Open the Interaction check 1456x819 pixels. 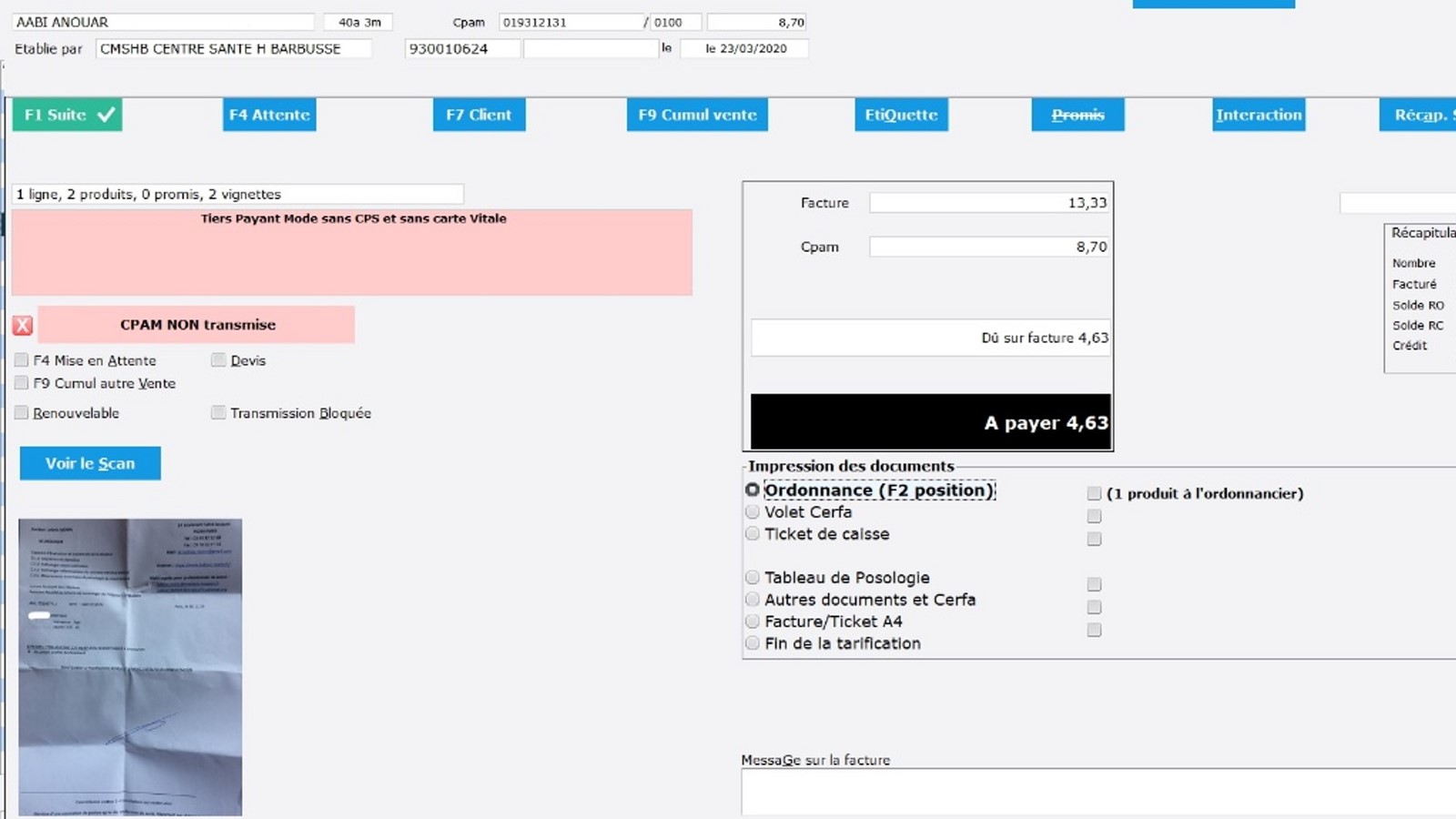[1259, 115]
